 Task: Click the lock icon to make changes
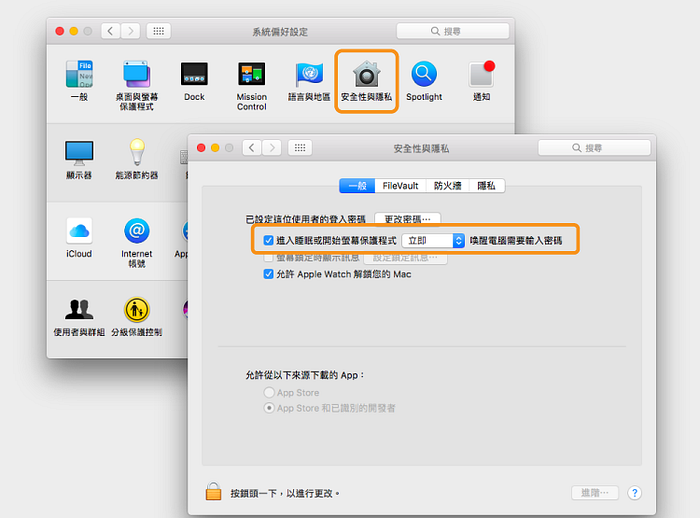(213, 492)
